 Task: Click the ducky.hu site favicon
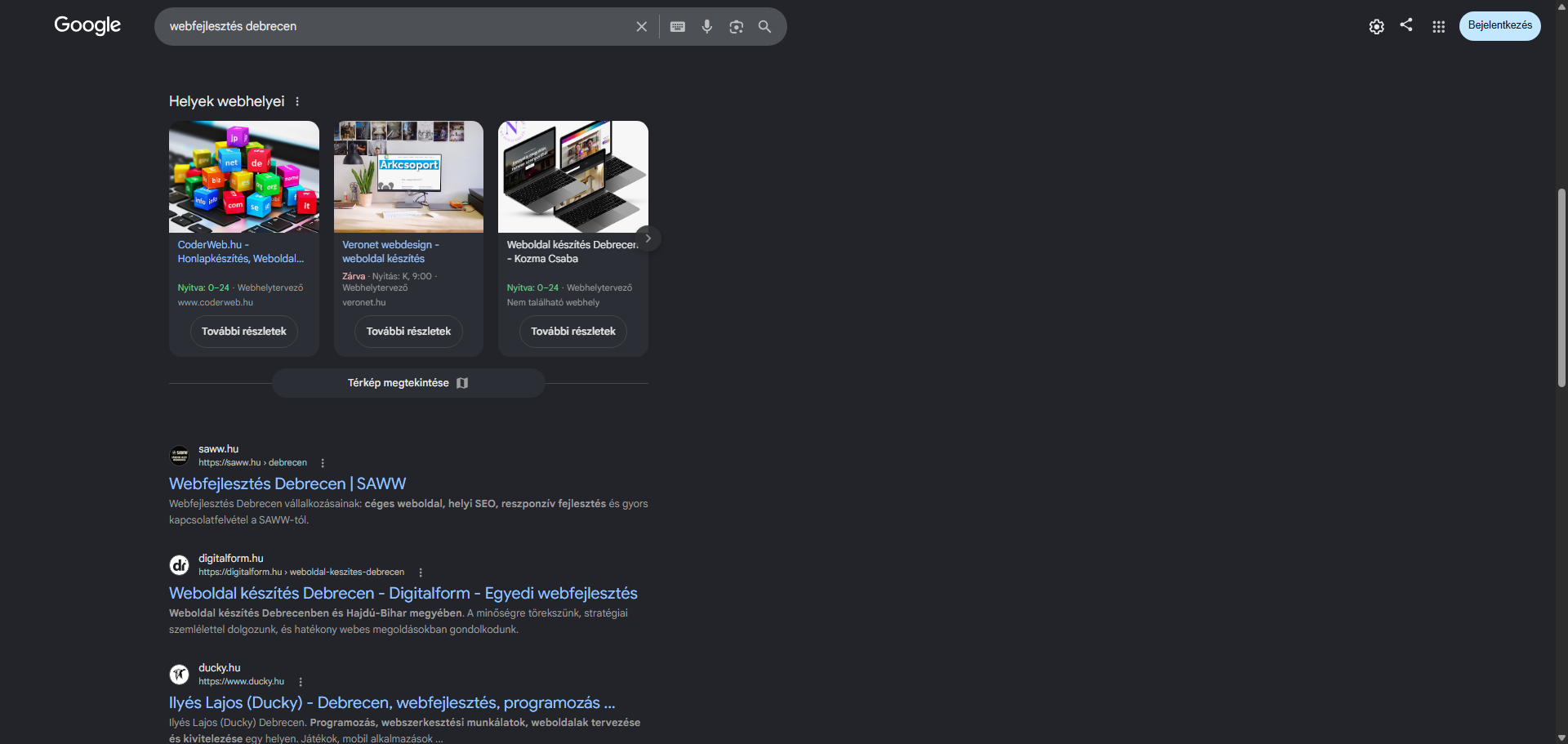[x=179, y=675]
